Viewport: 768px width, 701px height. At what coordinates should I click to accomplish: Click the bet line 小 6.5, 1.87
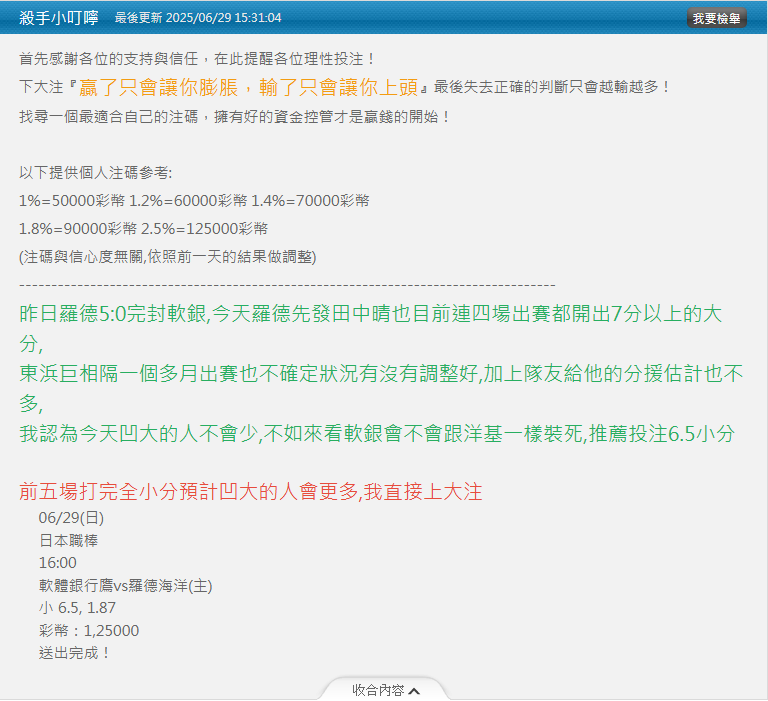(x=77, y=608)
